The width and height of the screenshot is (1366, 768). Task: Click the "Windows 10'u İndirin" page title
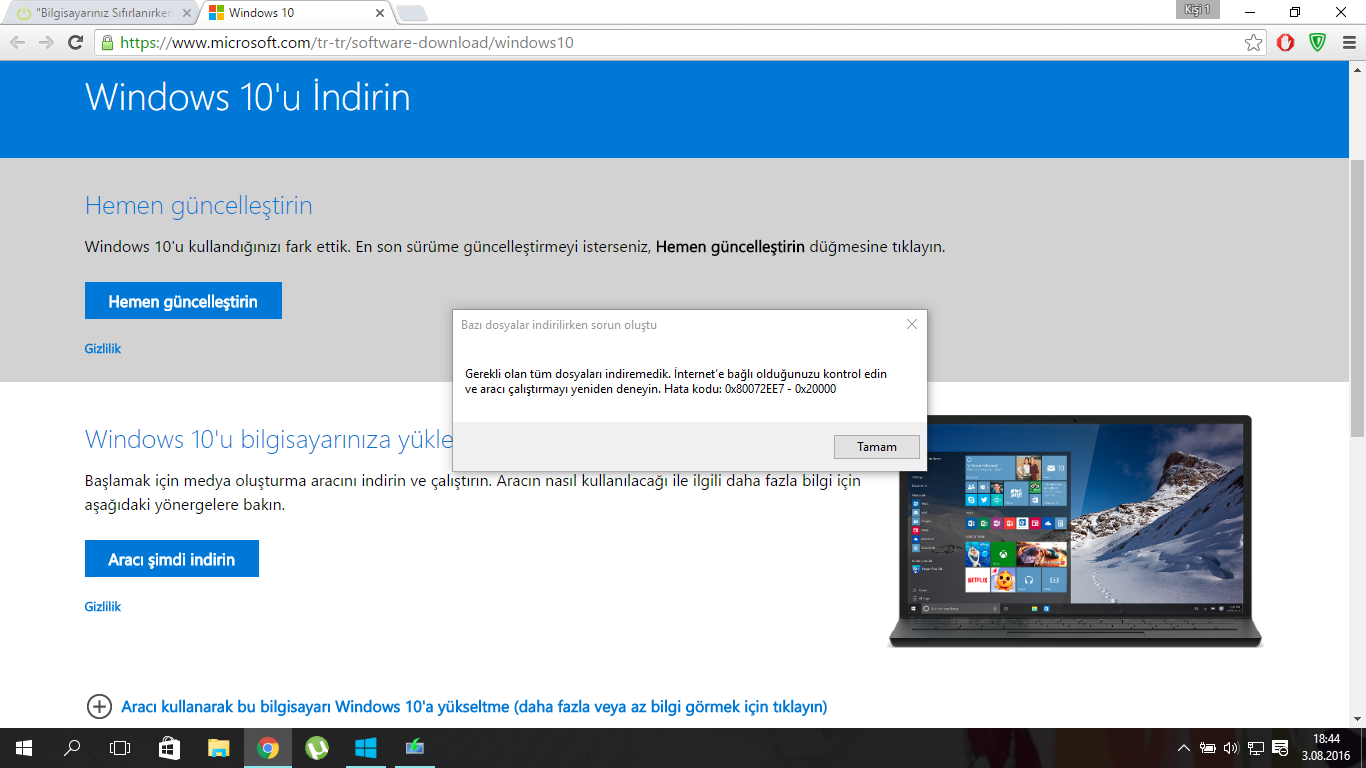pos(248,97)
